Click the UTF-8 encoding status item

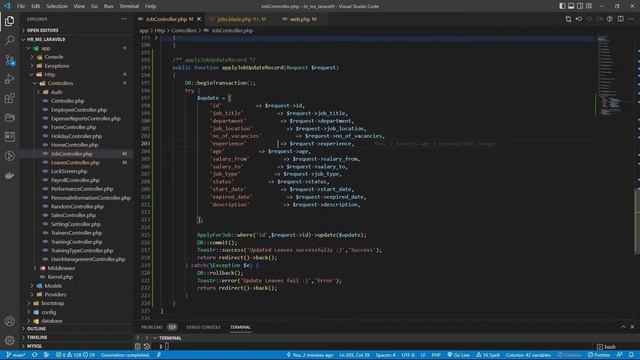(x=408, y=355)
